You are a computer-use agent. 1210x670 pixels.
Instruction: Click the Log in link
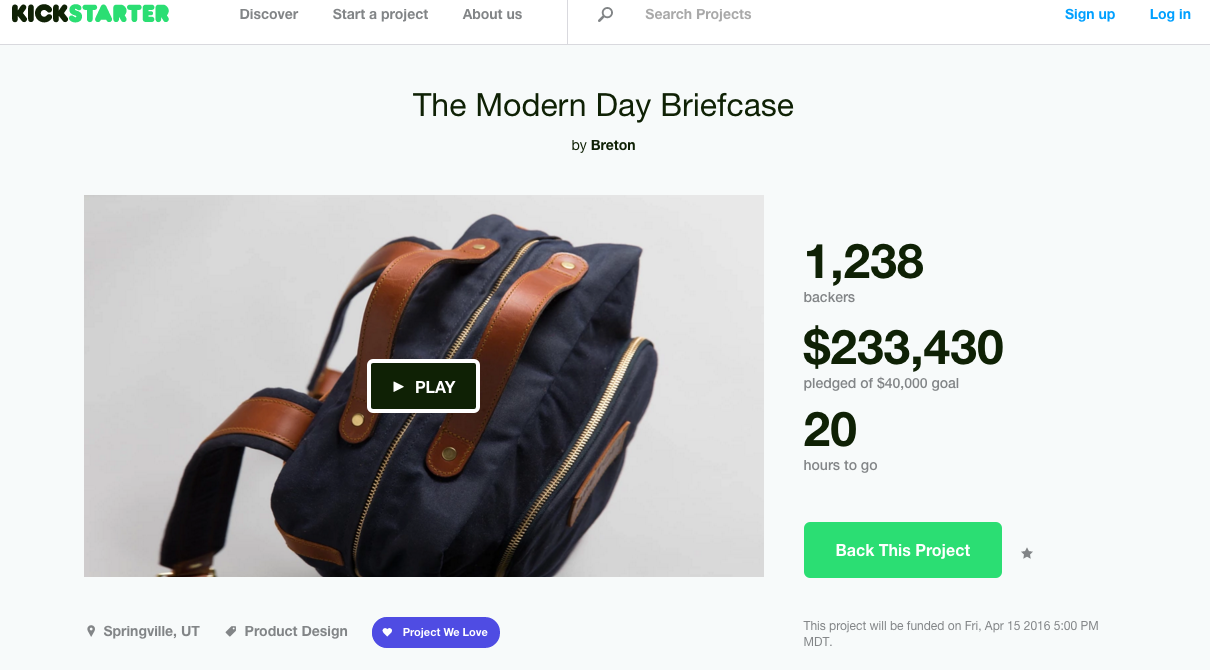tap(1170, 14)
